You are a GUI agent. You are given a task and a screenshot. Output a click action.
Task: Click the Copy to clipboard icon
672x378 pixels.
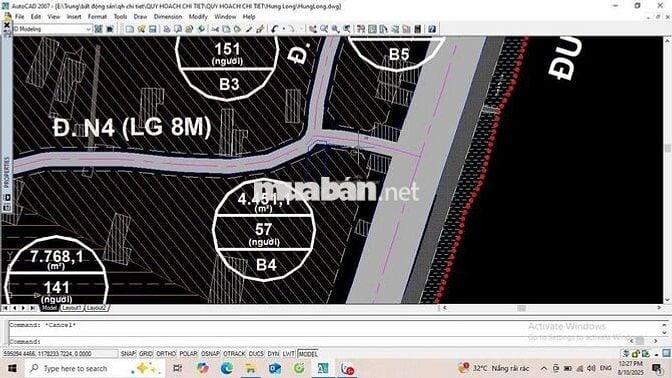(226, 29)
